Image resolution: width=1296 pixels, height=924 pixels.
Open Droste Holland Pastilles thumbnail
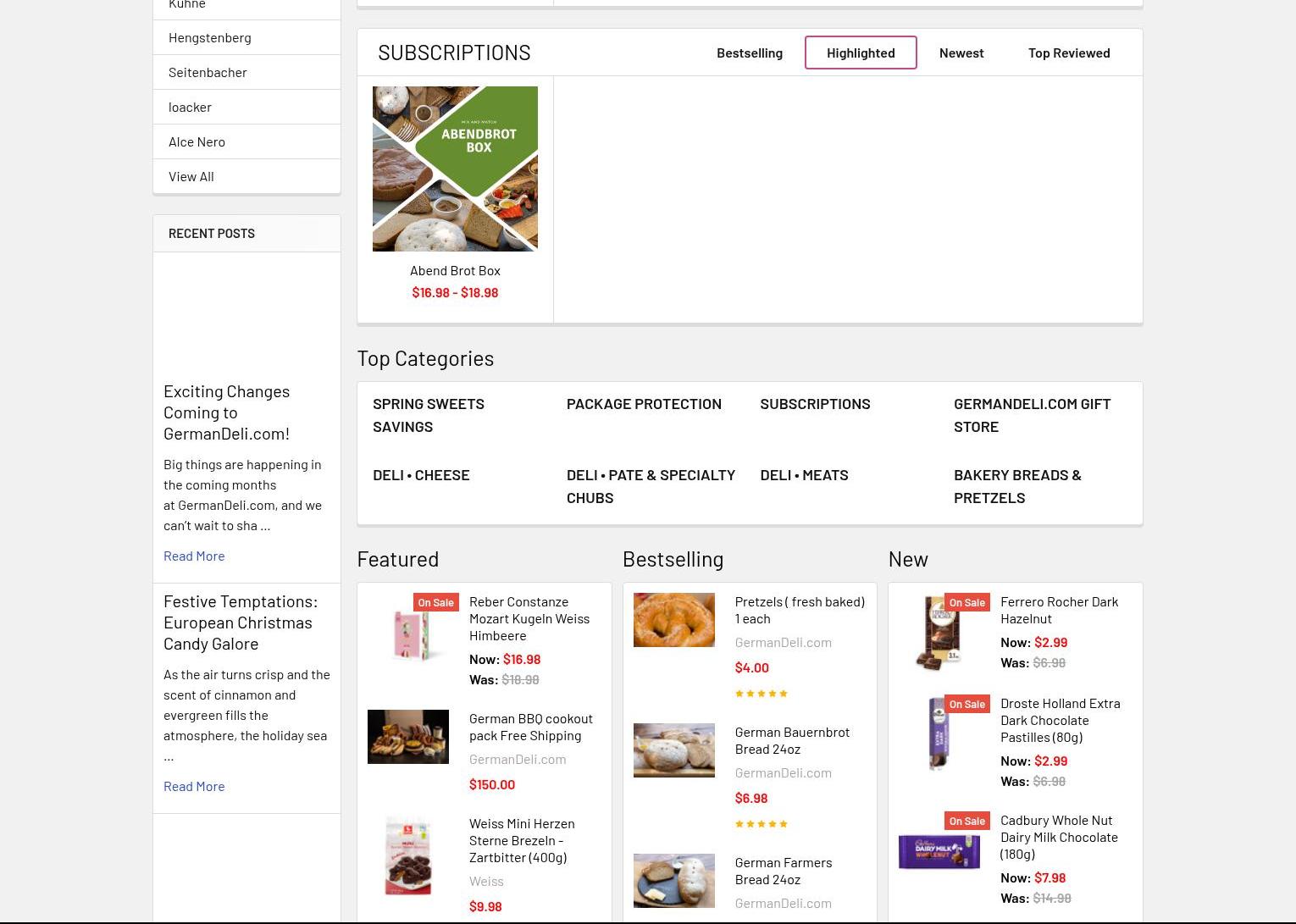tap(939, 733)
